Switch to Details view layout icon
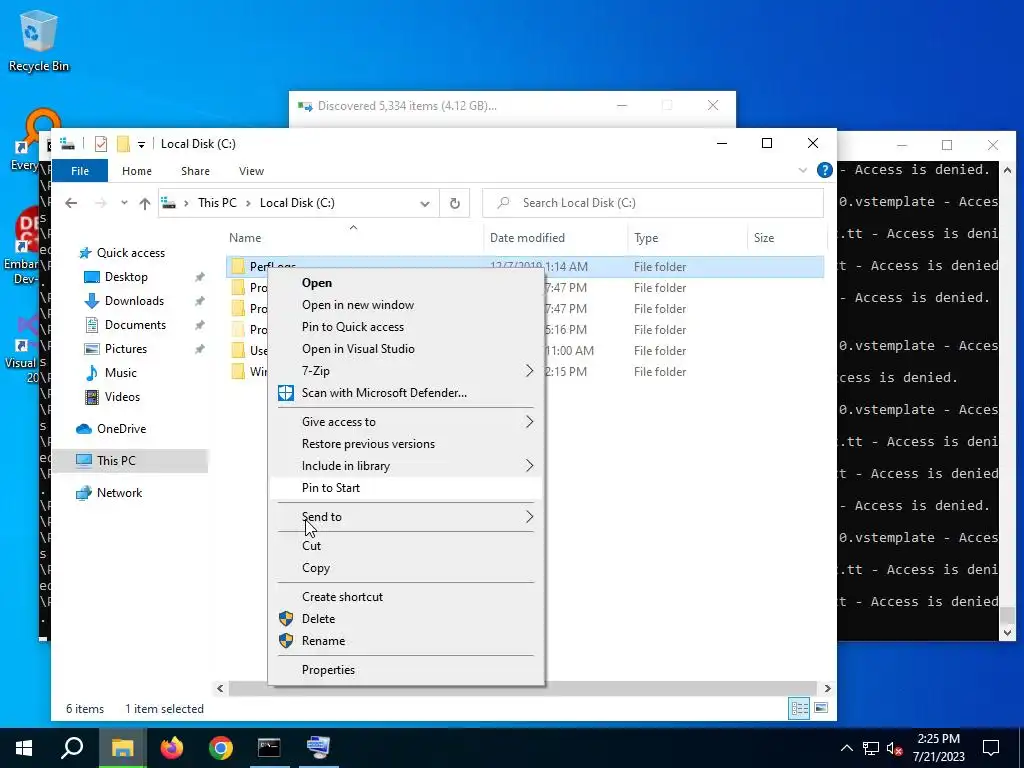 tap(799, 709)
